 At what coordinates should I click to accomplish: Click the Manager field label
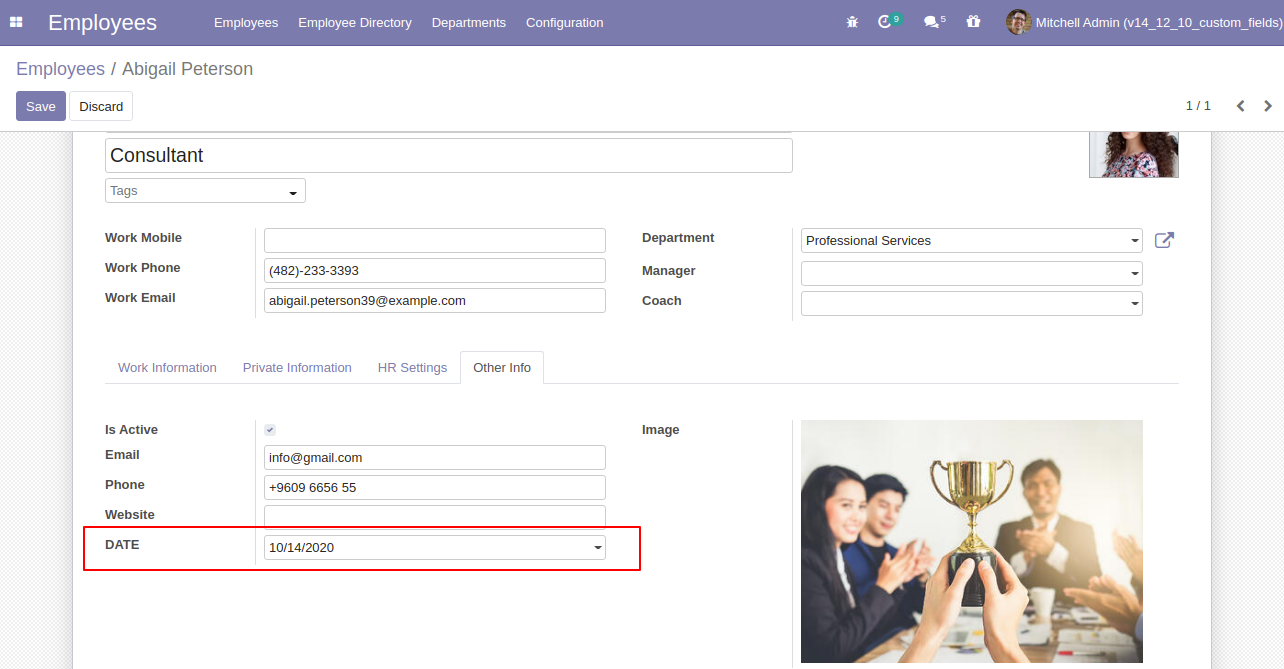(x=669, y=271)
